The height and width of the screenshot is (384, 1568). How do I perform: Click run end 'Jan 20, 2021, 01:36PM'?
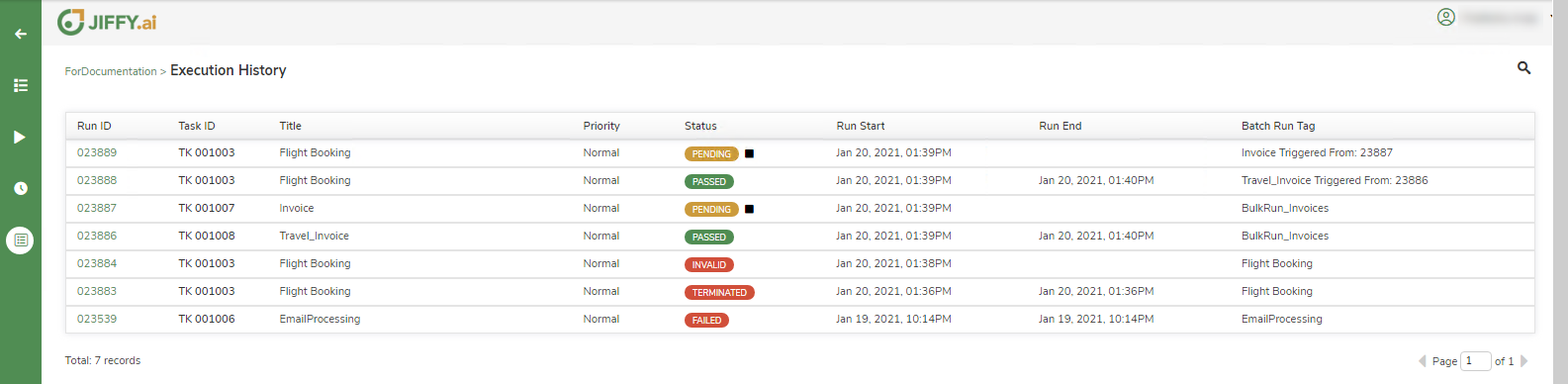click(x=1096, y=291)
